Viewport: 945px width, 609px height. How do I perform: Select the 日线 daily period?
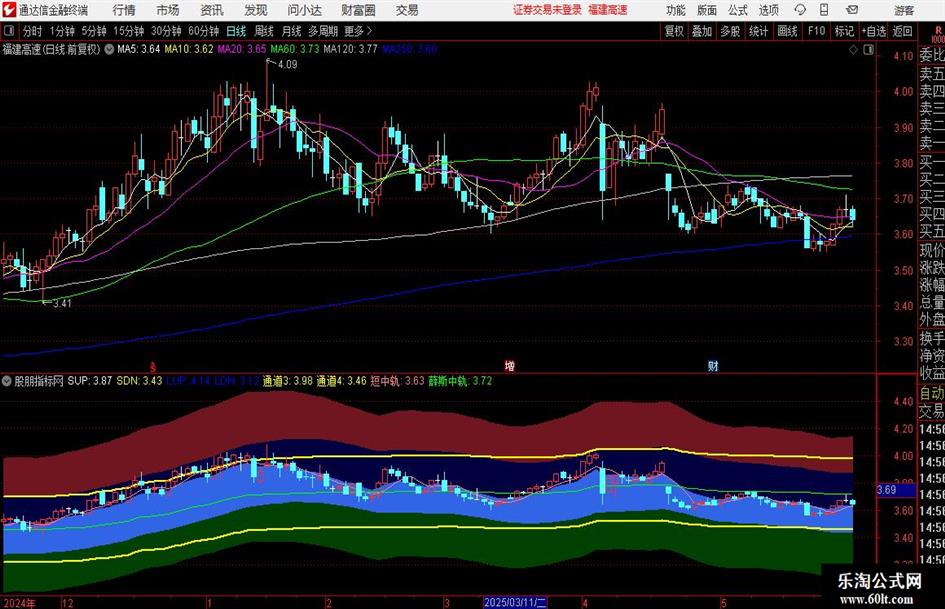tap(236, 31)
